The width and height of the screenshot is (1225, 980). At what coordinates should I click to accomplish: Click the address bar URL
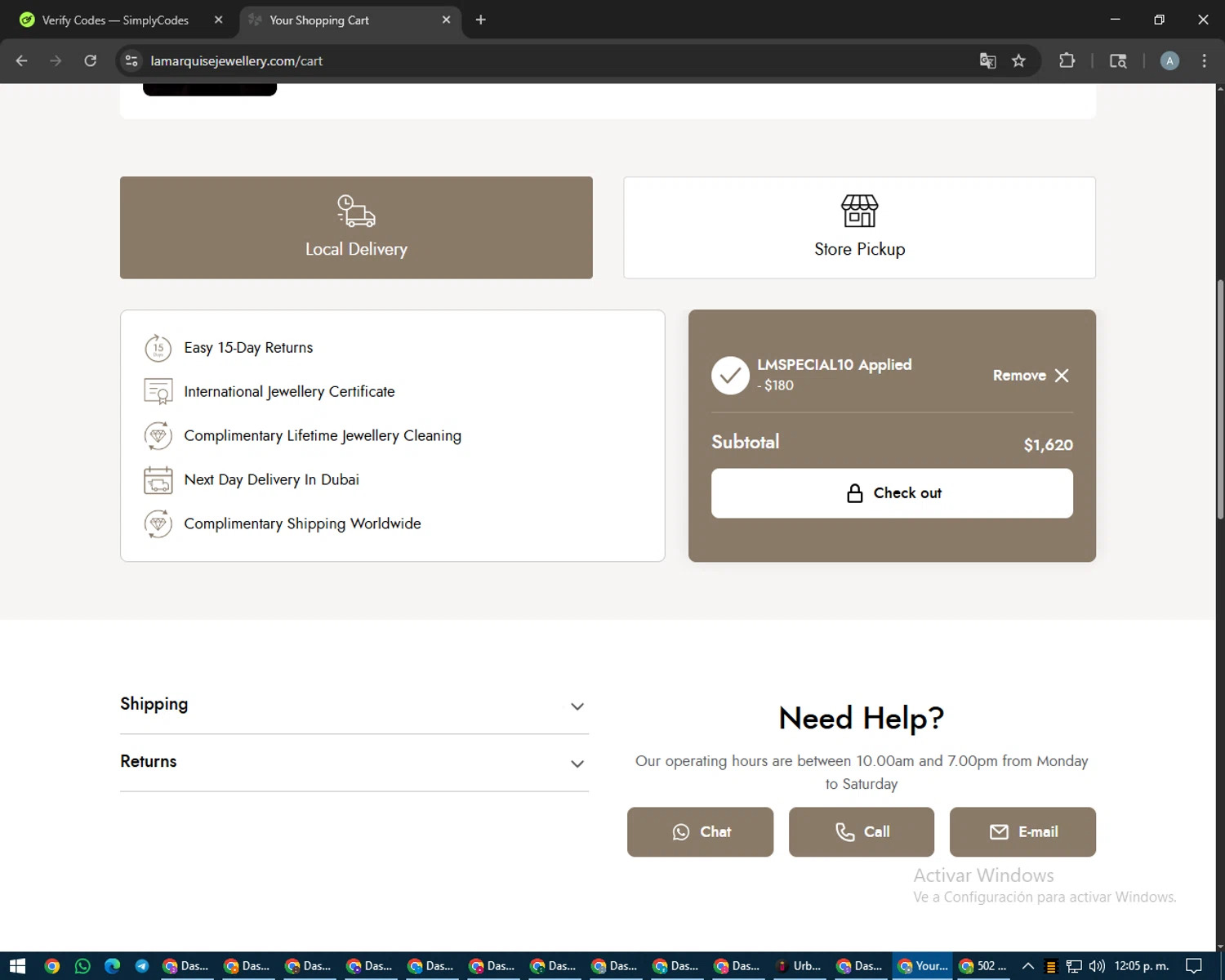[236, 61]
